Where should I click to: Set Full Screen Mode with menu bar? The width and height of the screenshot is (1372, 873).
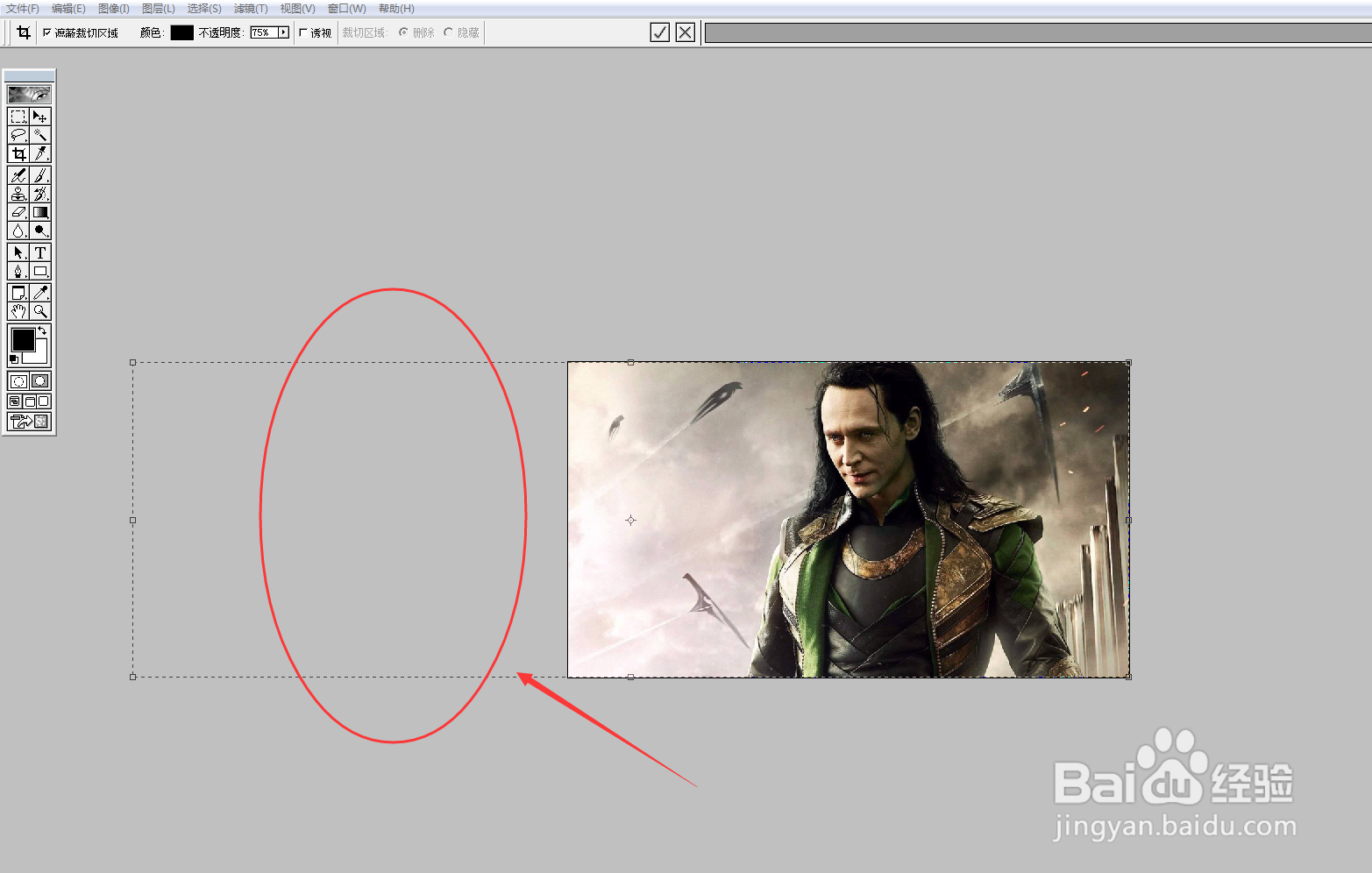[x=30, y=401]
